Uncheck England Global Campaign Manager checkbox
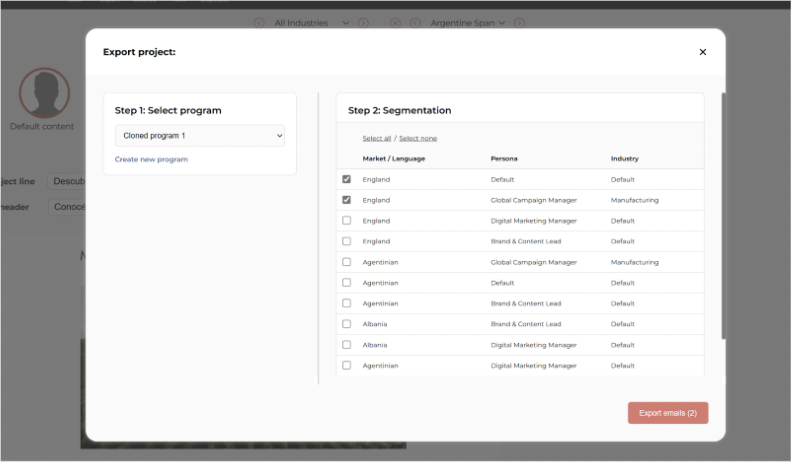This screenshot has width=792, height=463. coord(347,200)
